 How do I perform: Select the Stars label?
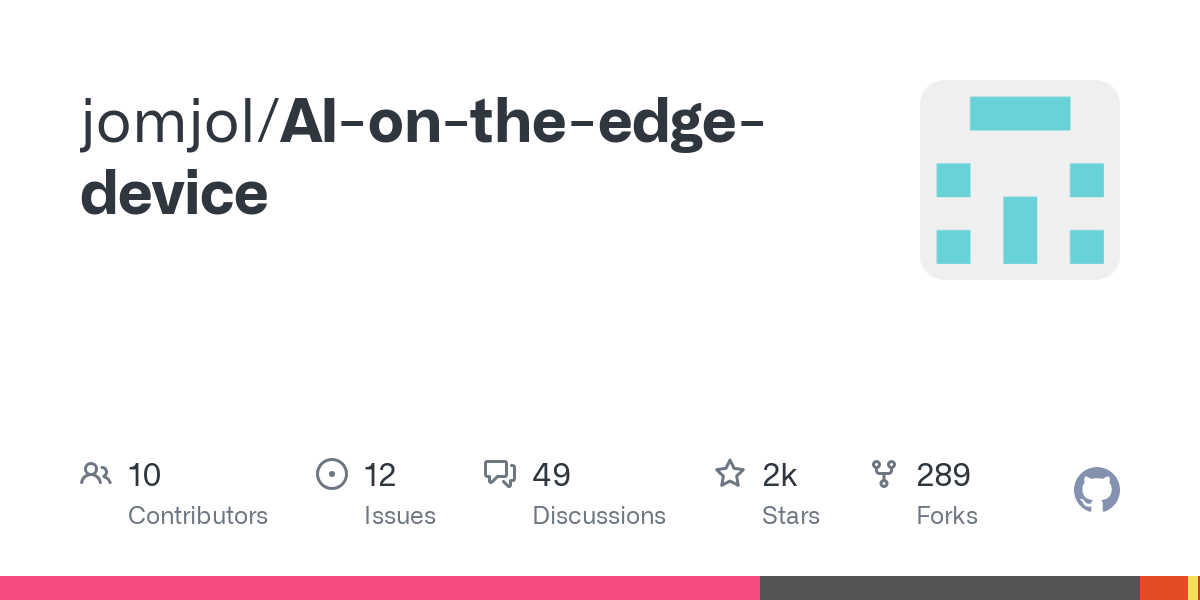[791, 516]
